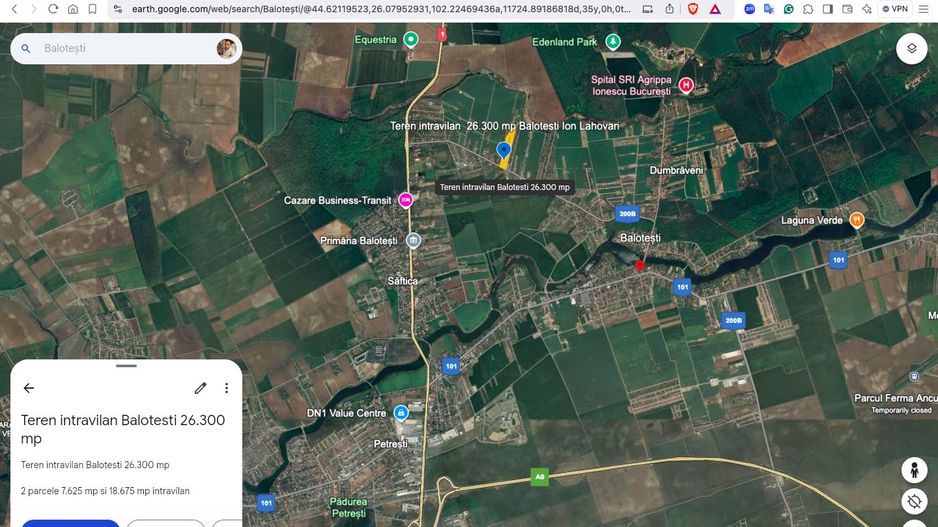938x527 pixels.
Task: Open the map layers button
Action: coord(912,48)
